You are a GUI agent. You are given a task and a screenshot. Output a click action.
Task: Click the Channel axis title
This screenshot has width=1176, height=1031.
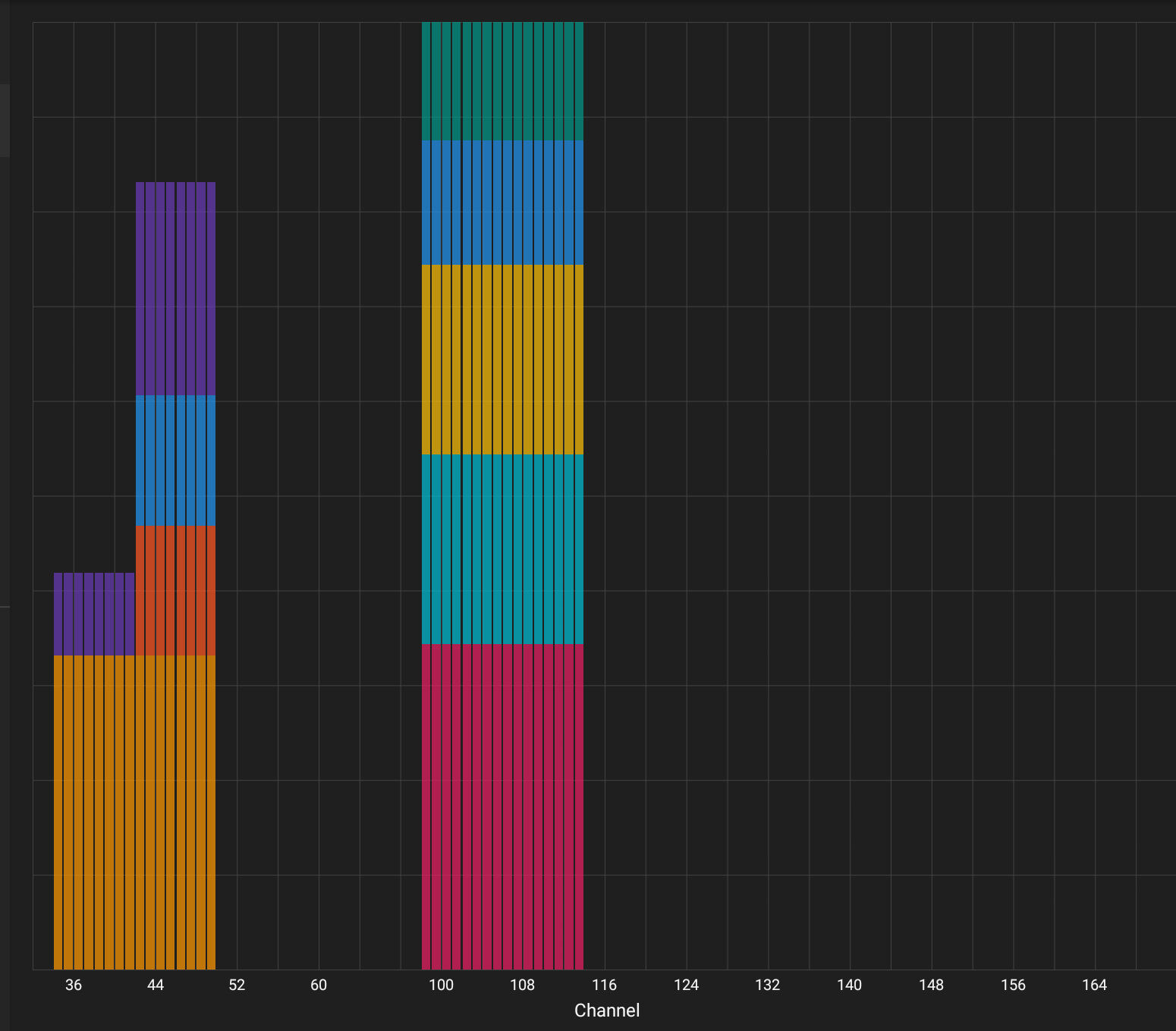pyautogui.click(x=607, y=1011)
